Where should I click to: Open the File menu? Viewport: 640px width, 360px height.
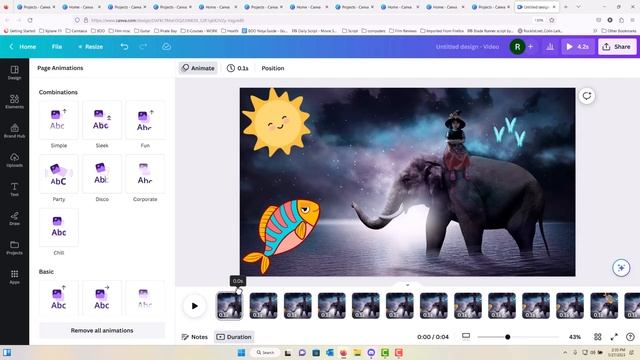[x=57, y=47]
